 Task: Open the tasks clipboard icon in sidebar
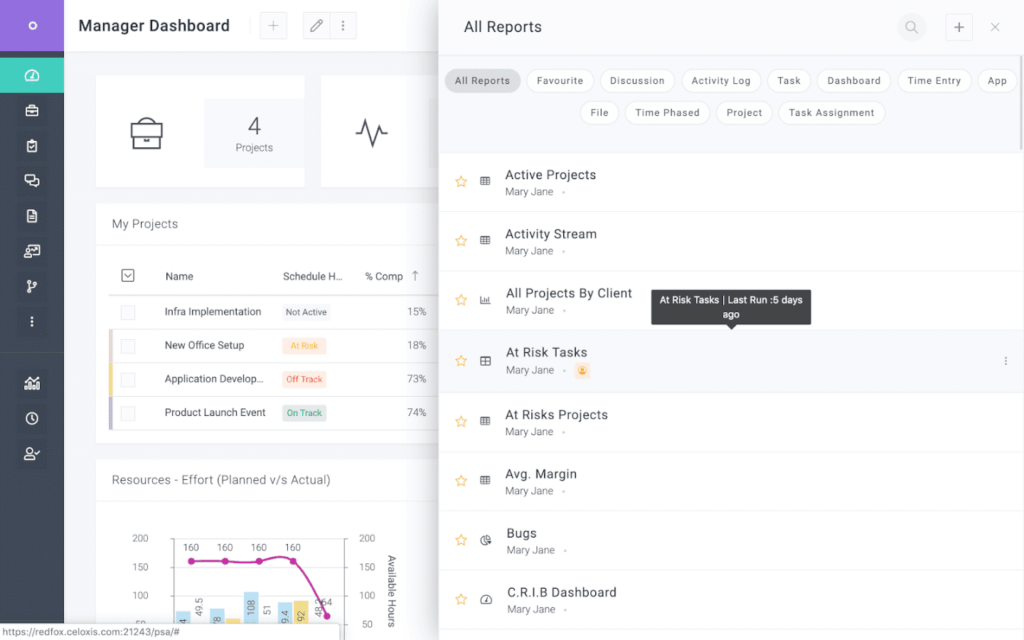31,146
